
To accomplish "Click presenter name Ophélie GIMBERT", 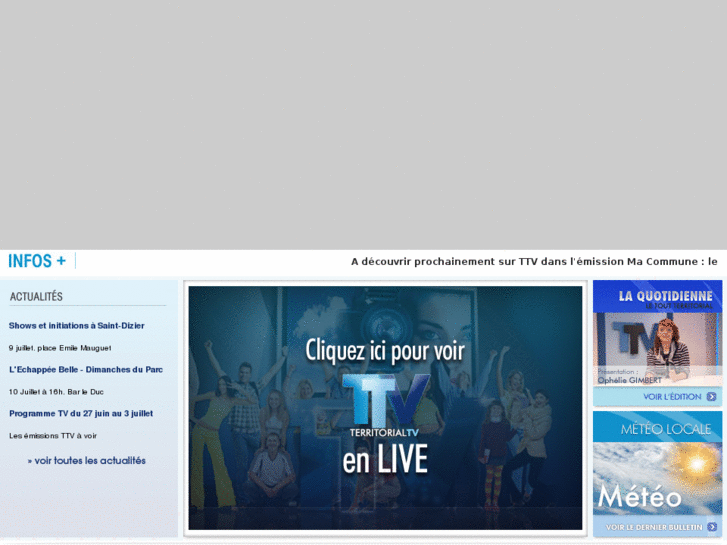I will (x=630, y=380).
